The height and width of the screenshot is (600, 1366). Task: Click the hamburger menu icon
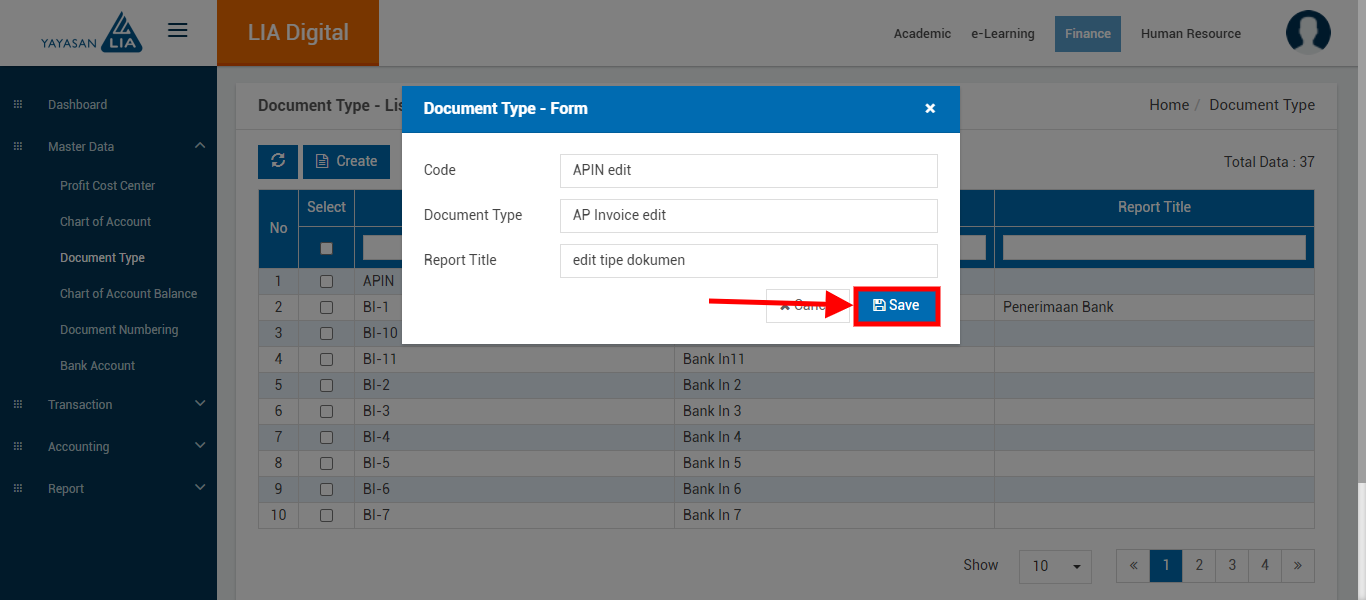coord(178,31)
